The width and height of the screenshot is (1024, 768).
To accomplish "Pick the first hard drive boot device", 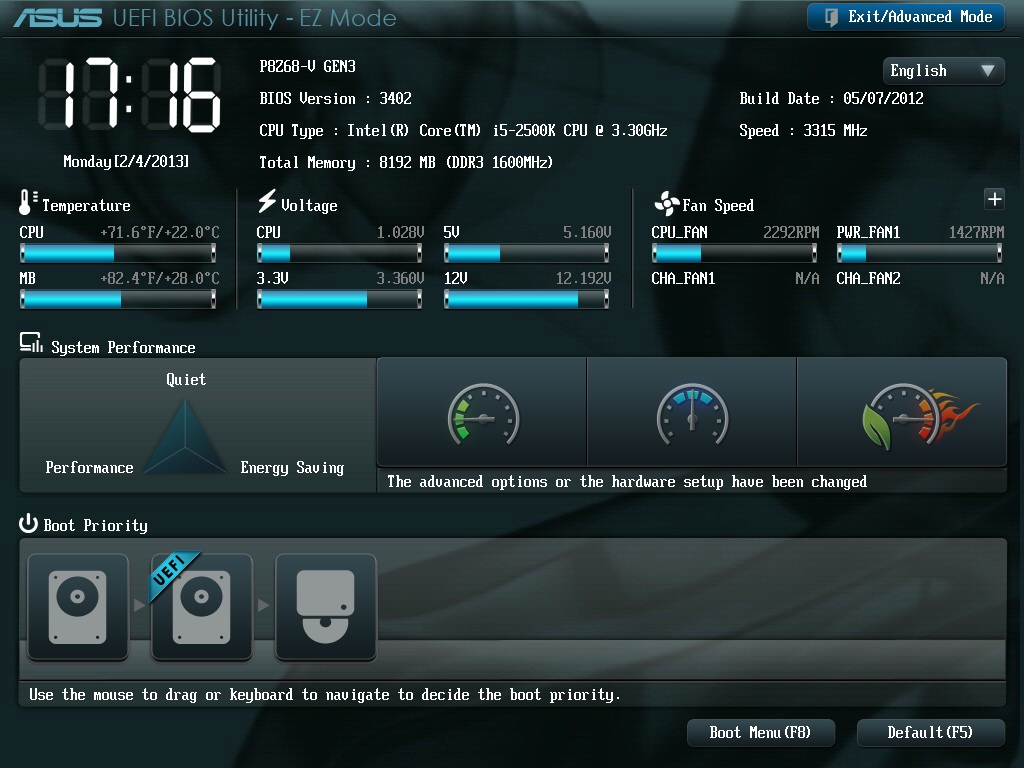I will pos(78,607).
